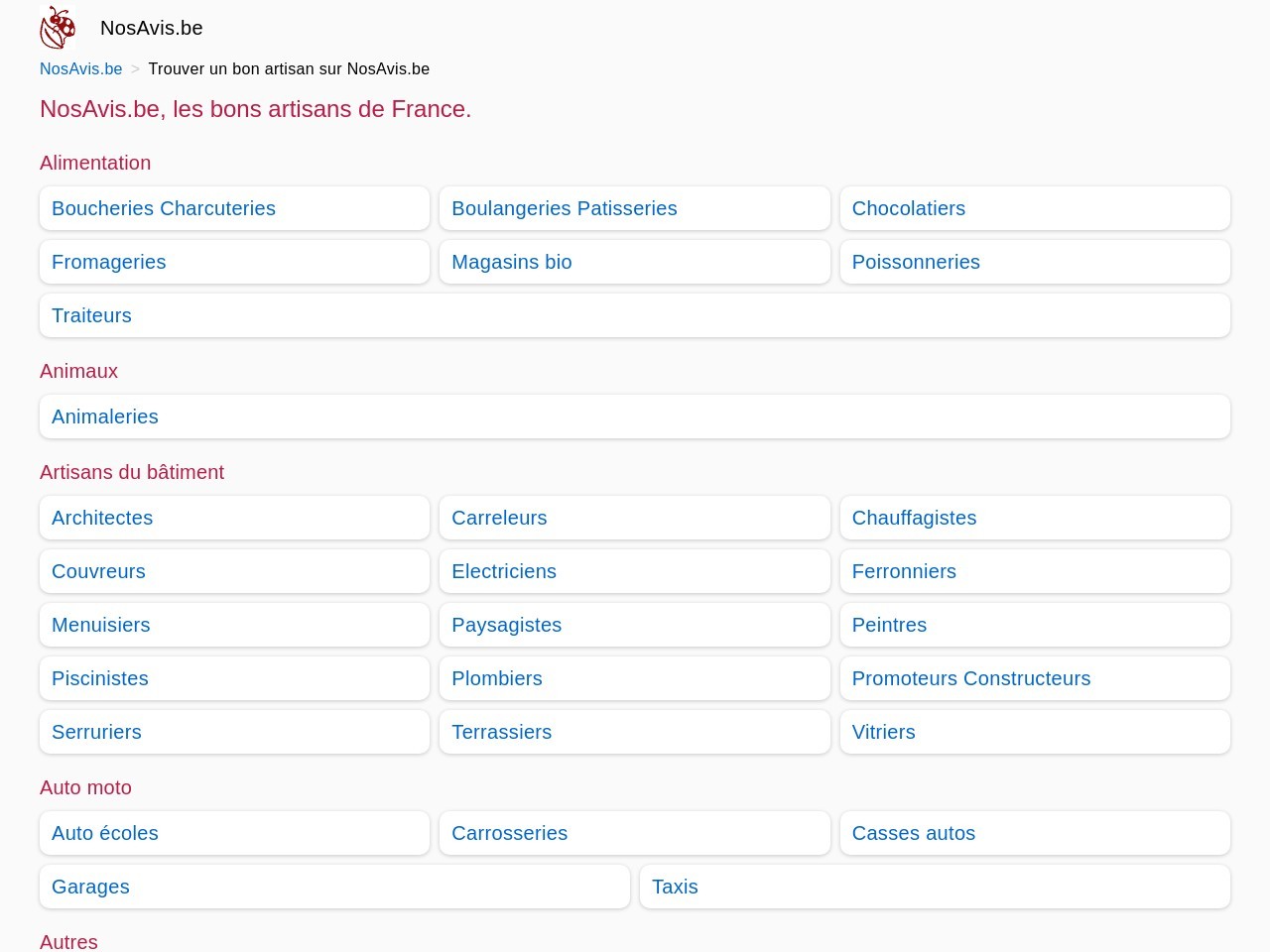This screenshot has width=1270, height=952.
Task: Go to Menuisiers category
Action: (234, 625)
